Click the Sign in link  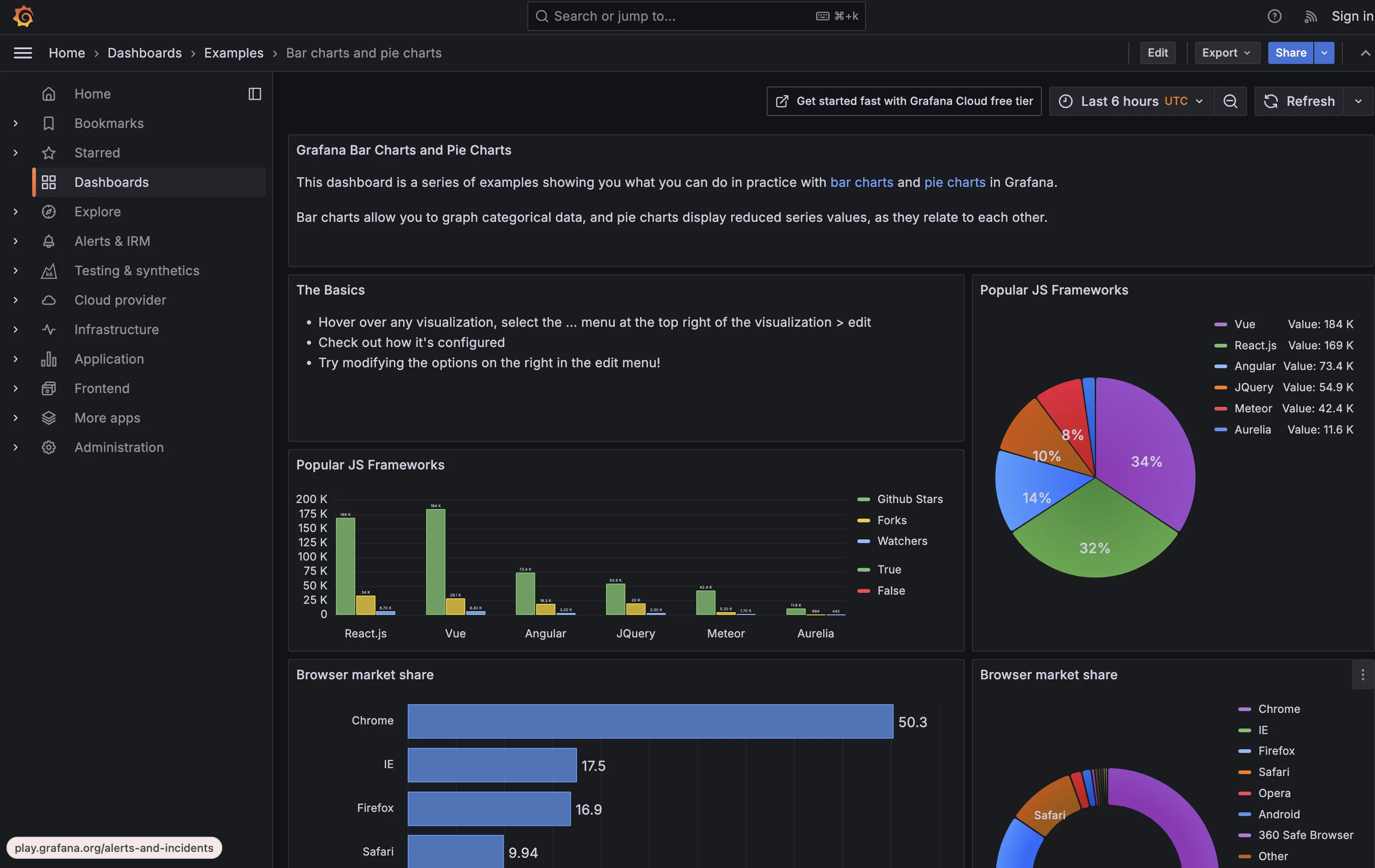(x=1352, y=16)
